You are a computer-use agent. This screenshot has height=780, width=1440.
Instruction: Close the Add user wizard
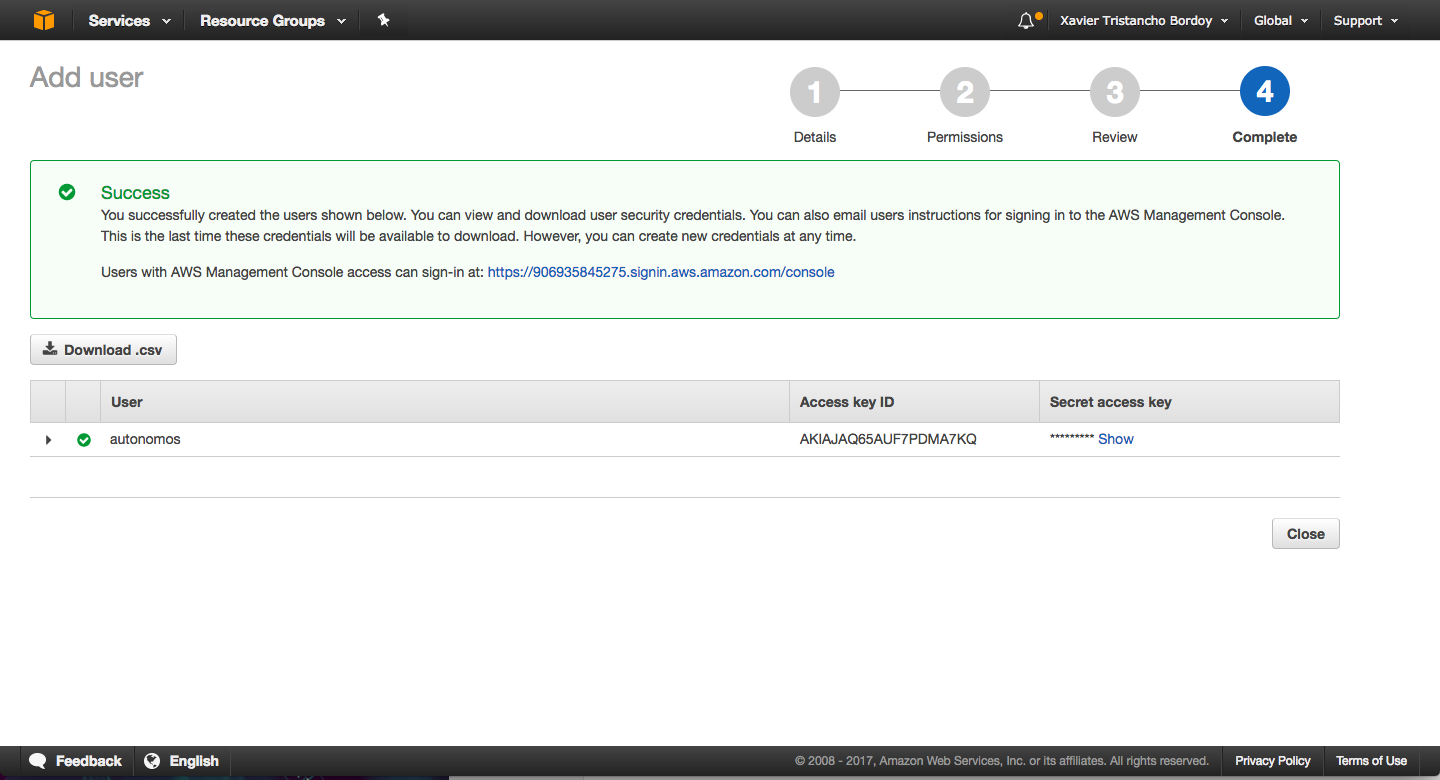click(x=1305, y=534)
